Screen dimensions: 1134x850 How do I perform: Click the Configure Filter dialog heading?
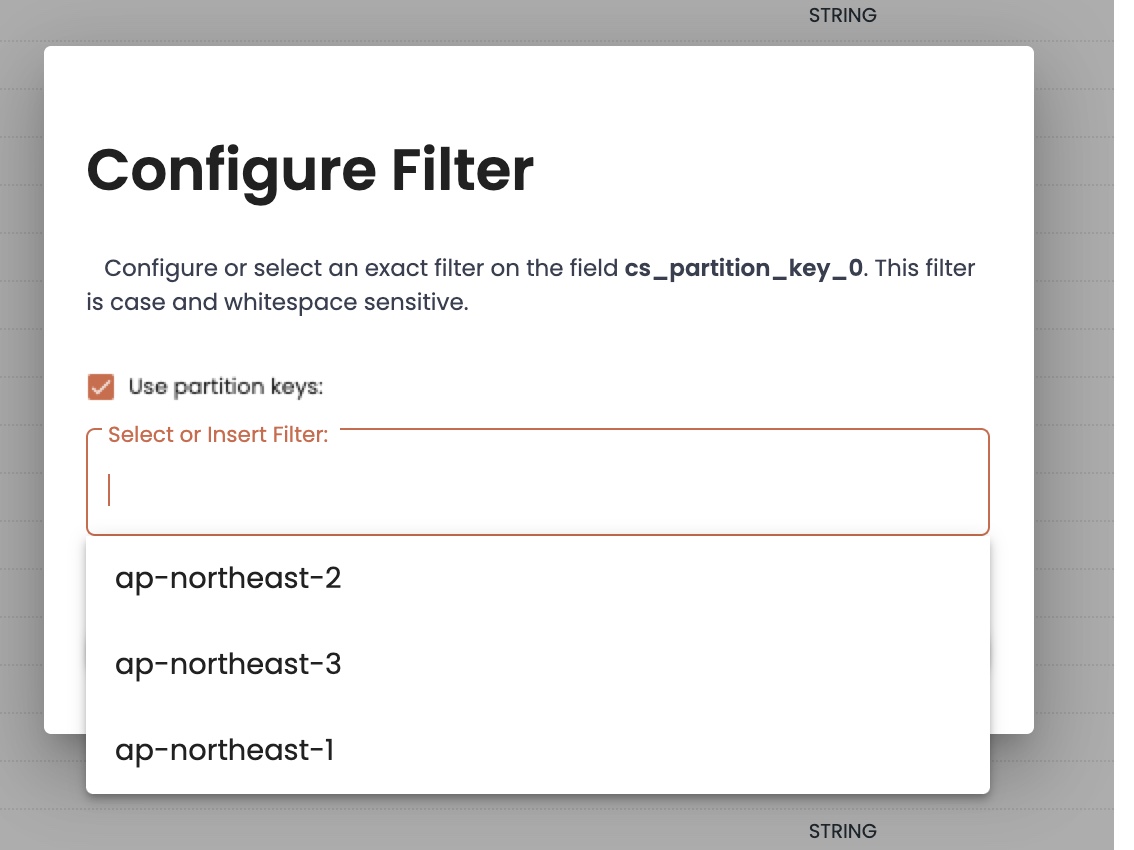[310, 171]
